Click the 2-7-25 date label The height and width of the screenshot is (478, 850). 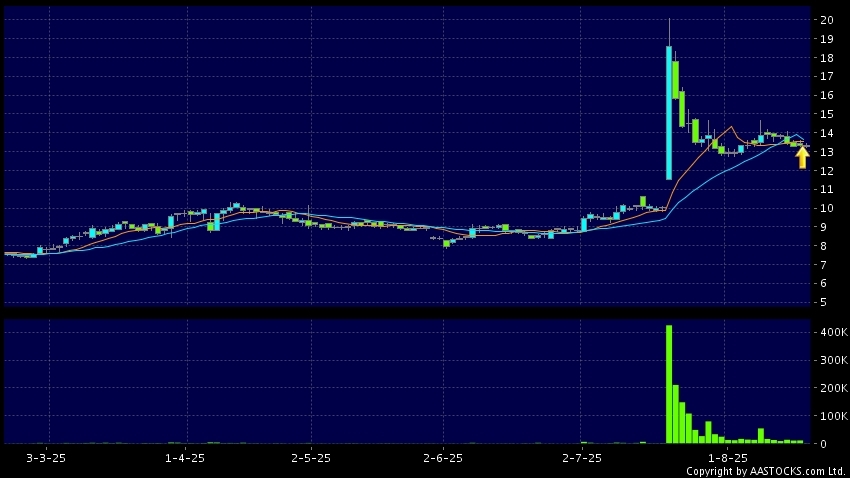tap(582, 458)
